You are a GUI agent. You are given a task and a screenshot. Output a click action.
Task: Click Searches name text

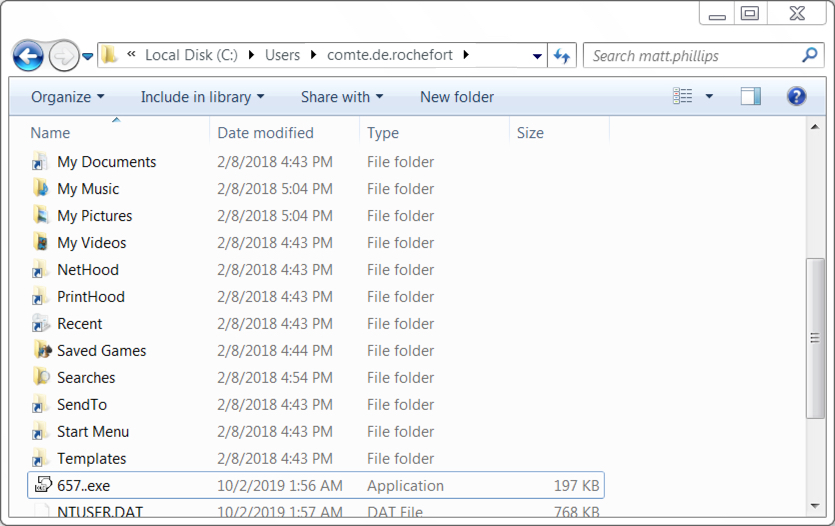click(x=86, y=377)
